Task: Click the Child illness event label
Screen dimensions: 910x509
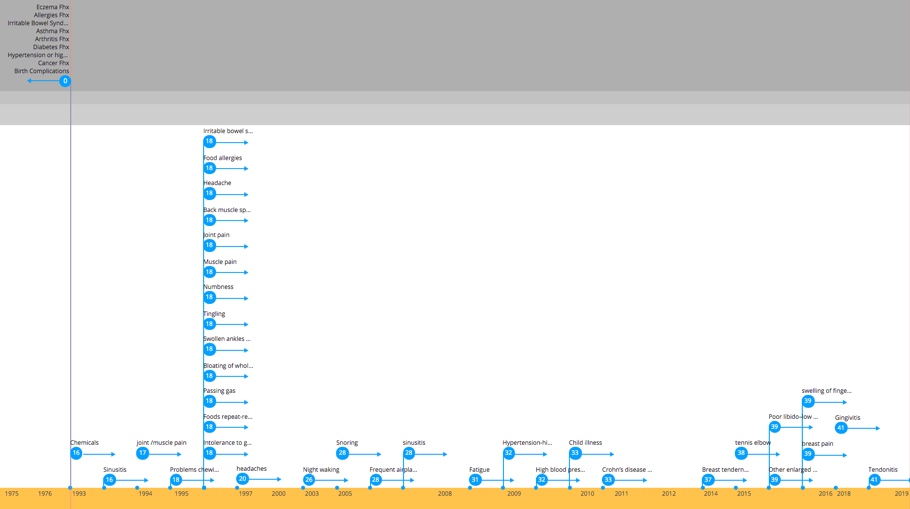Action: pos(585,442)
